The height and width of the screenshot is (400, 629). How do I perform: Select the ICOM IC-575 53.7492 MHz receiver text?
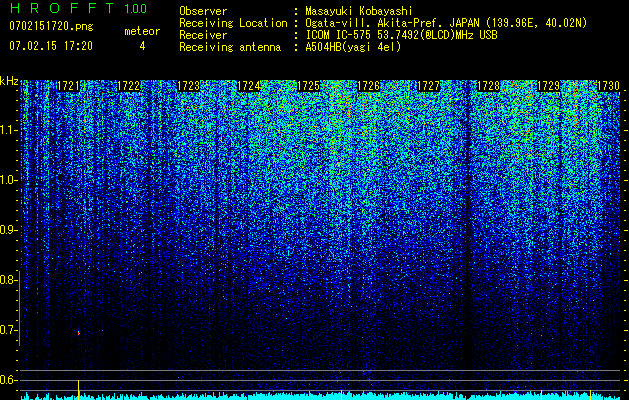(x=401, y=35)
